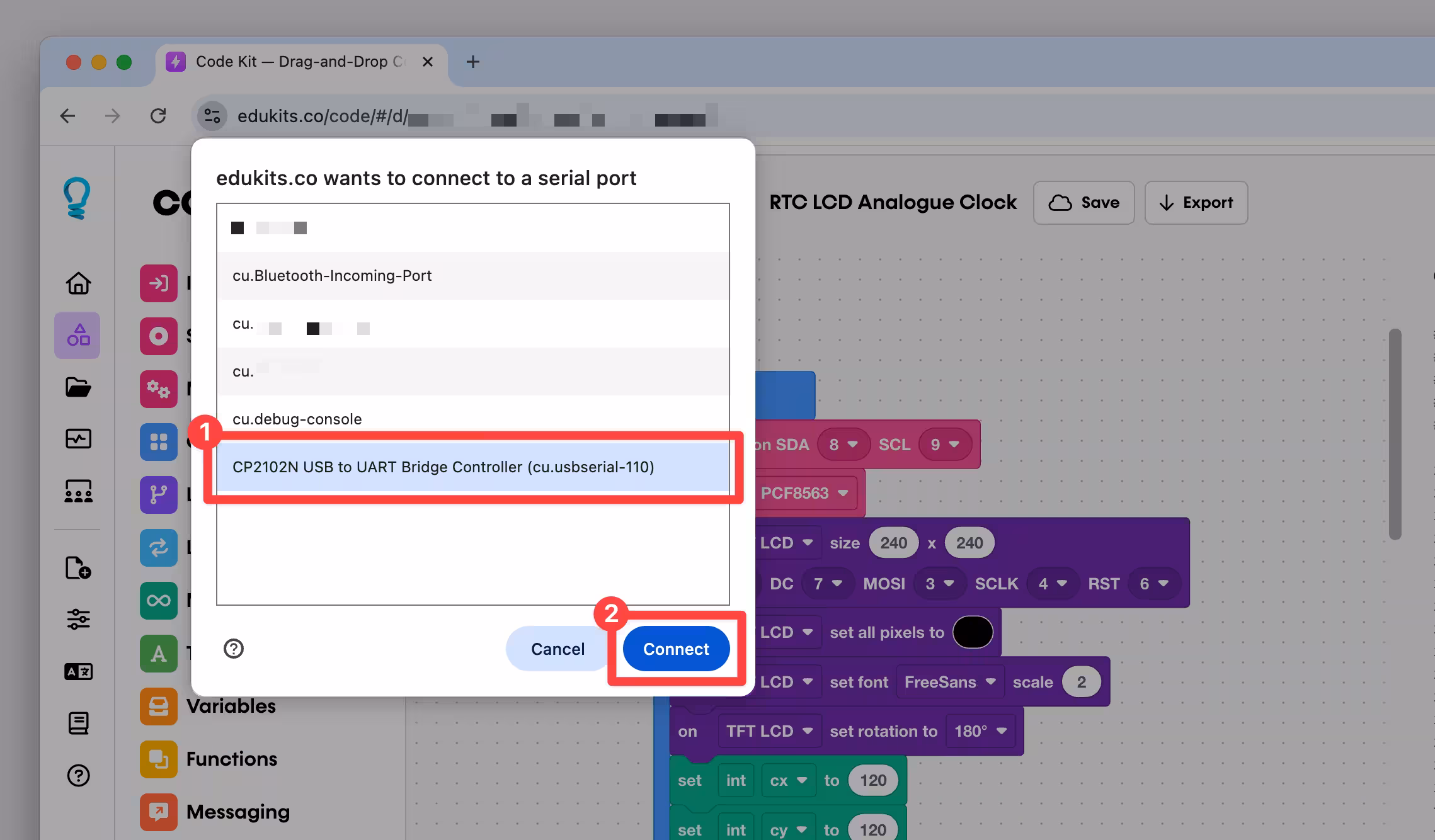The height and width of the screenshot is (840, 1435).
Task: Save the project
Action: pos(1083,203)
